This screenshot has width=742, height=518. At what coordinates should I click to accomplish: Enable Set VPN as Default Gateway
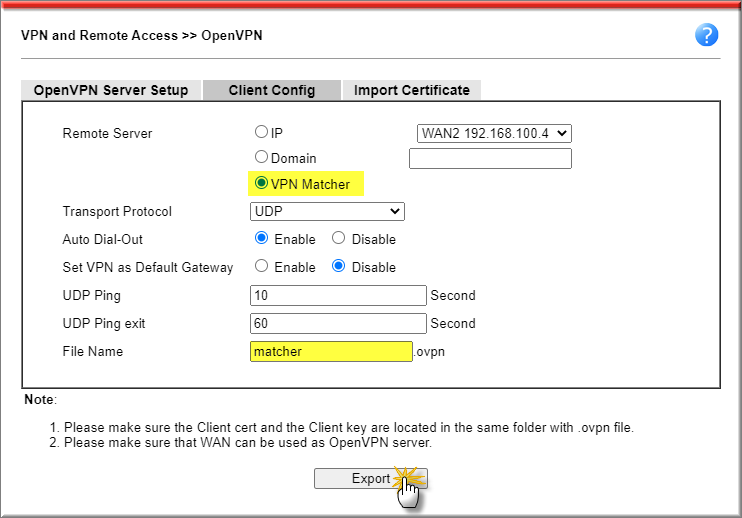point(261,266)
